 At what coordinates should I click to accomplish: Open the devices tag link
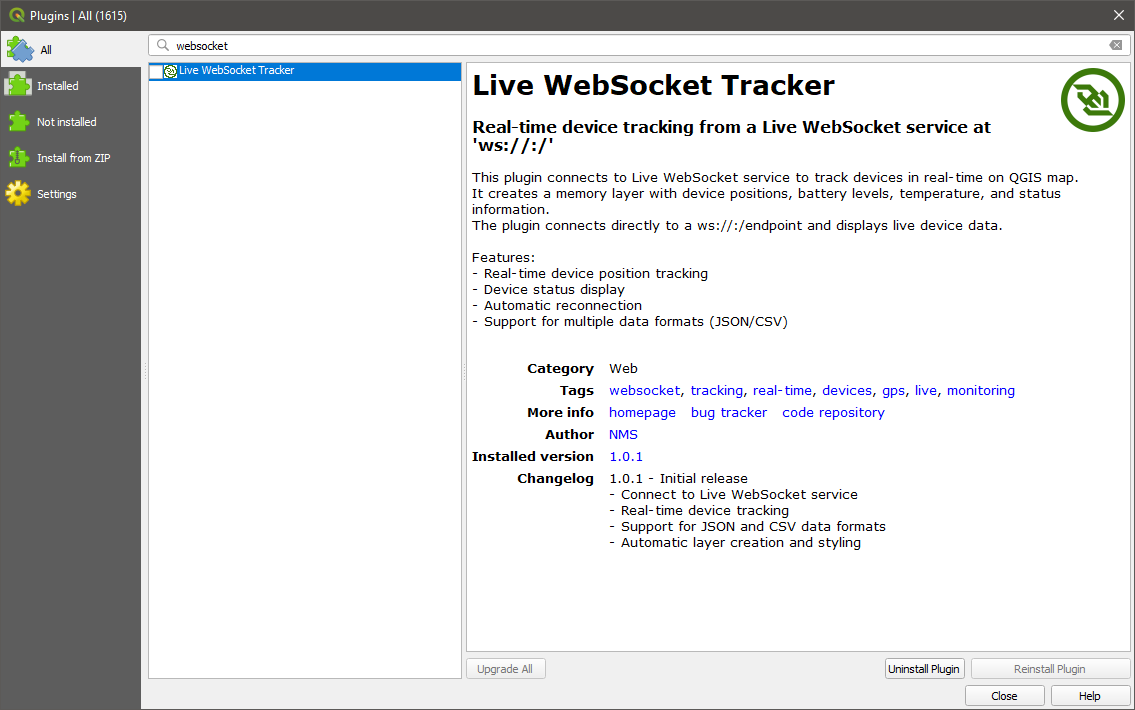[847, 391]
